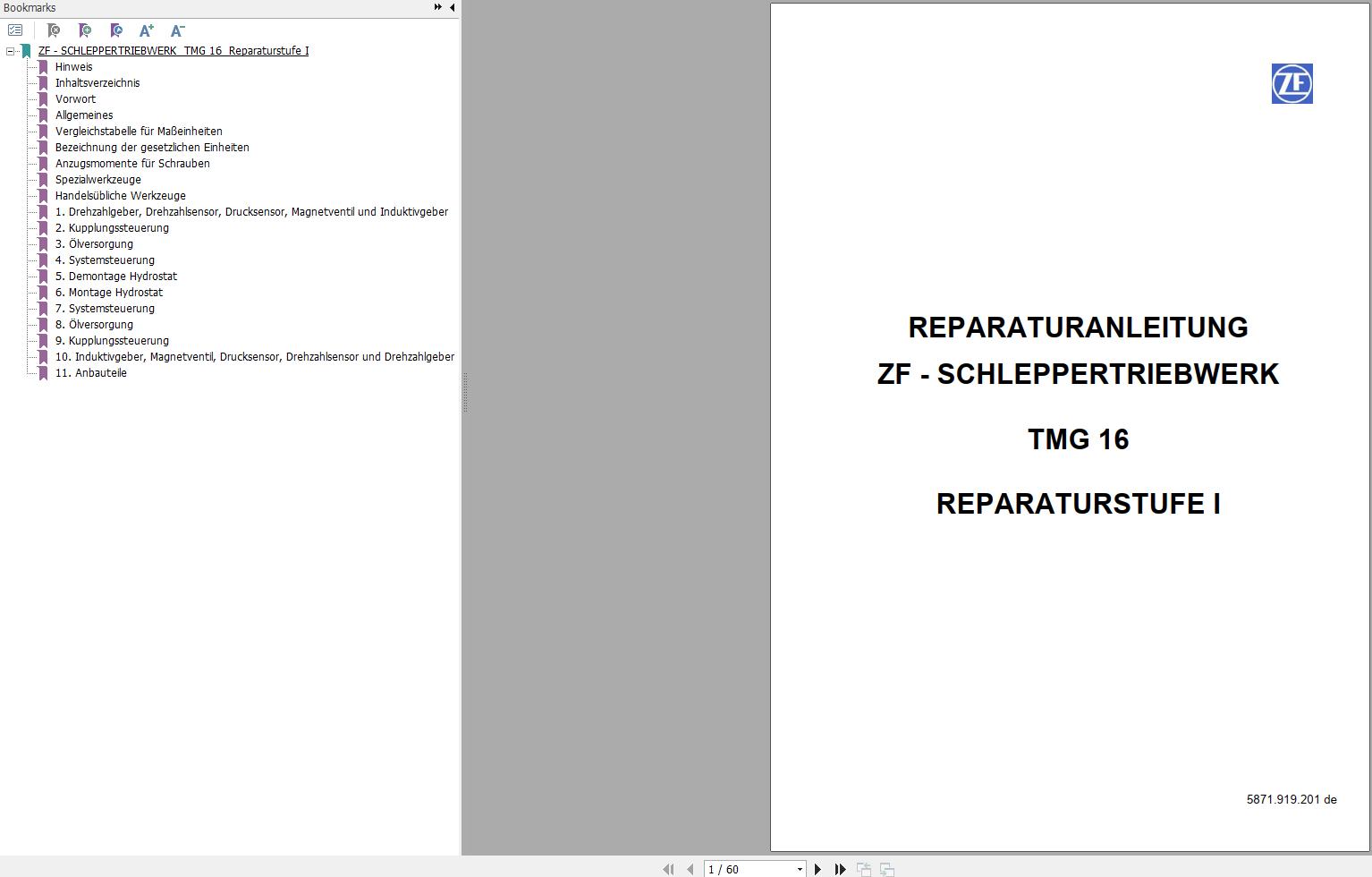Open bookmark 9. Kupplungssteuerung
The height and width of the screenshot is (877, 1372).
tap(112, 341)
